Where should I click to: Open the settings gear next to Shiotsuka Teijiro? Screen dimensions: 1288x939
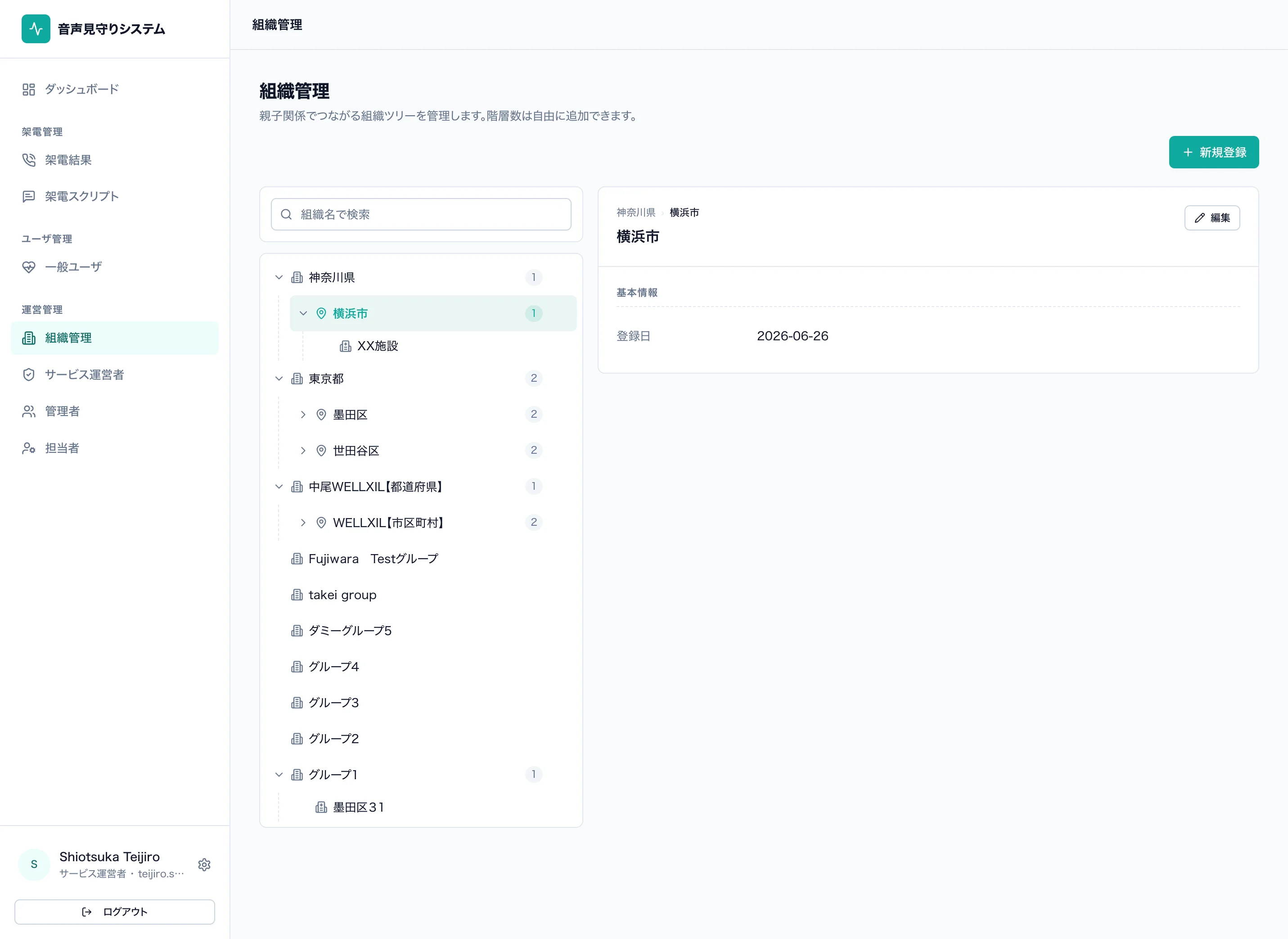204,865
